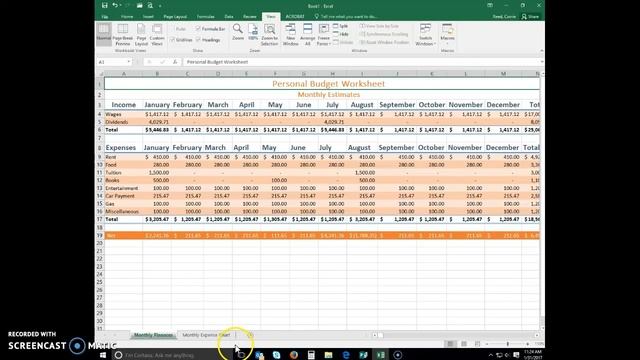Select the Wages row label

(123, 114)
